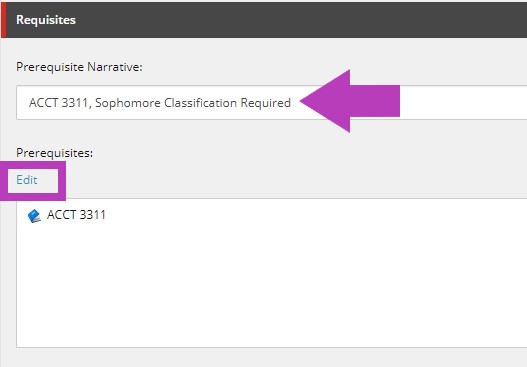Focus the Prerequisite Narrative text field
This screenshot has width=527, height=367.
click(x=272, y=103)
